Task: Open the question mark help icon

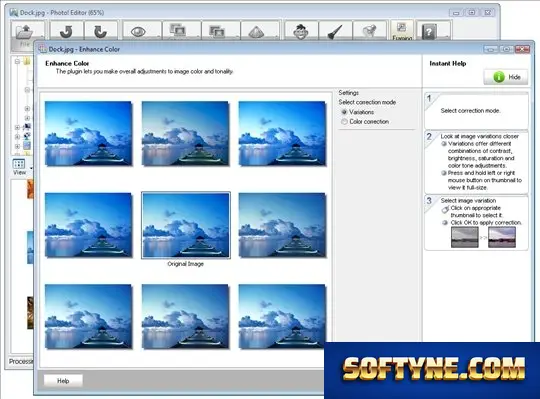Action: (429, 32)
